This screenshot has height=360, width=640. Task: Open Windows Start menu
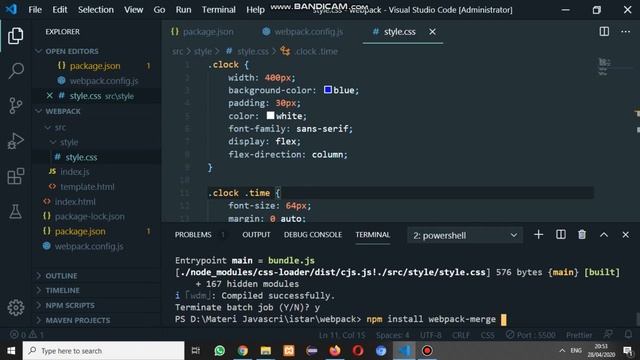[11, 351]
